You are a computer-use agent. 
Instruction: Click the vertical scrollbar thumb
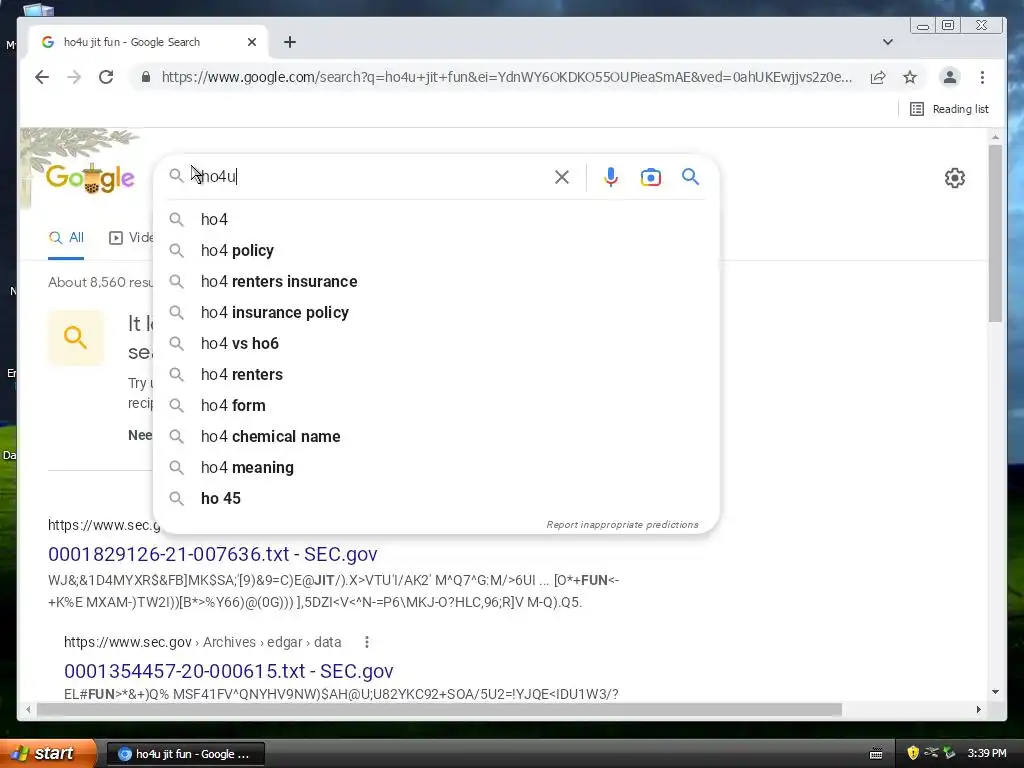[x=995, y=233]
